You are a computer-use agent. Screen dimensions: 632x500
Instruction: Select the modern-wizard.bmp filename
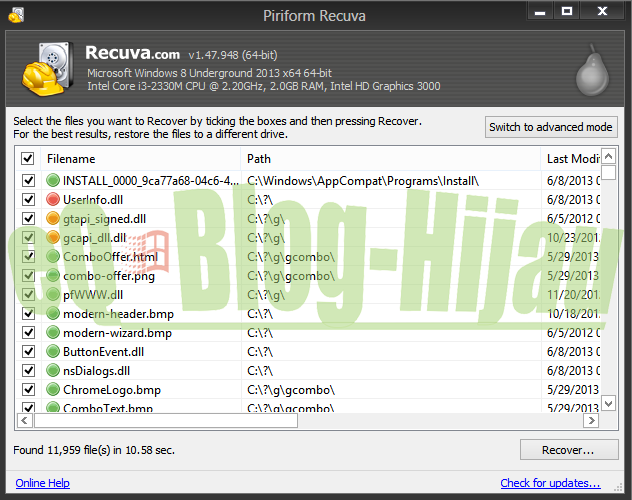(117, 333)
